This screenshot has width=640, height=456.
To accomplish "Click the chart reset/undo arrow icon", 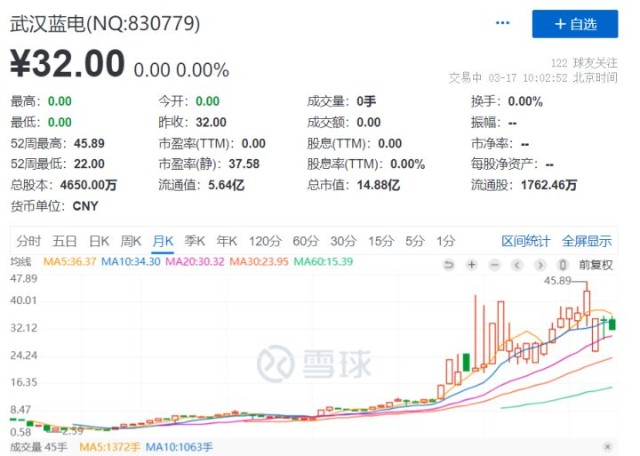I will tap(449, 265).
